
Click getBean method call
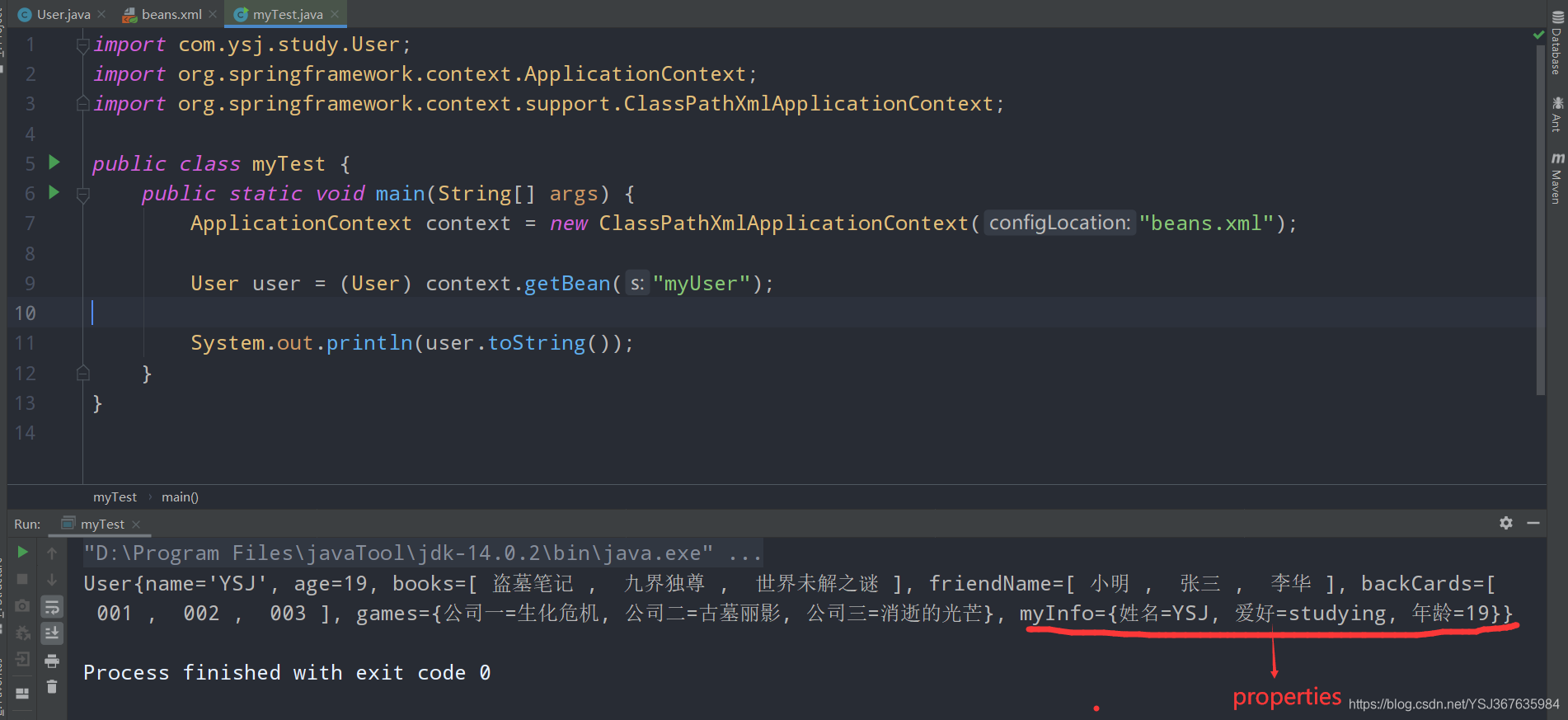[567, 283]
